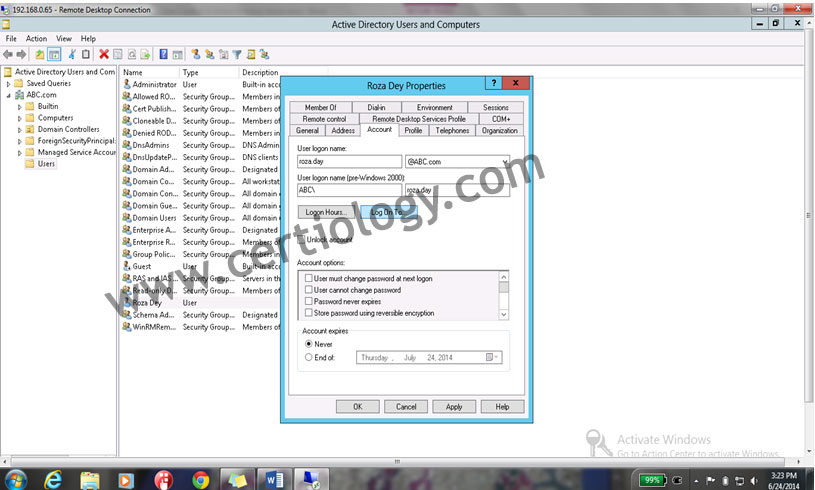Expand the Saved Queries tree node
815x490 pixels.
tap(8, 84)
